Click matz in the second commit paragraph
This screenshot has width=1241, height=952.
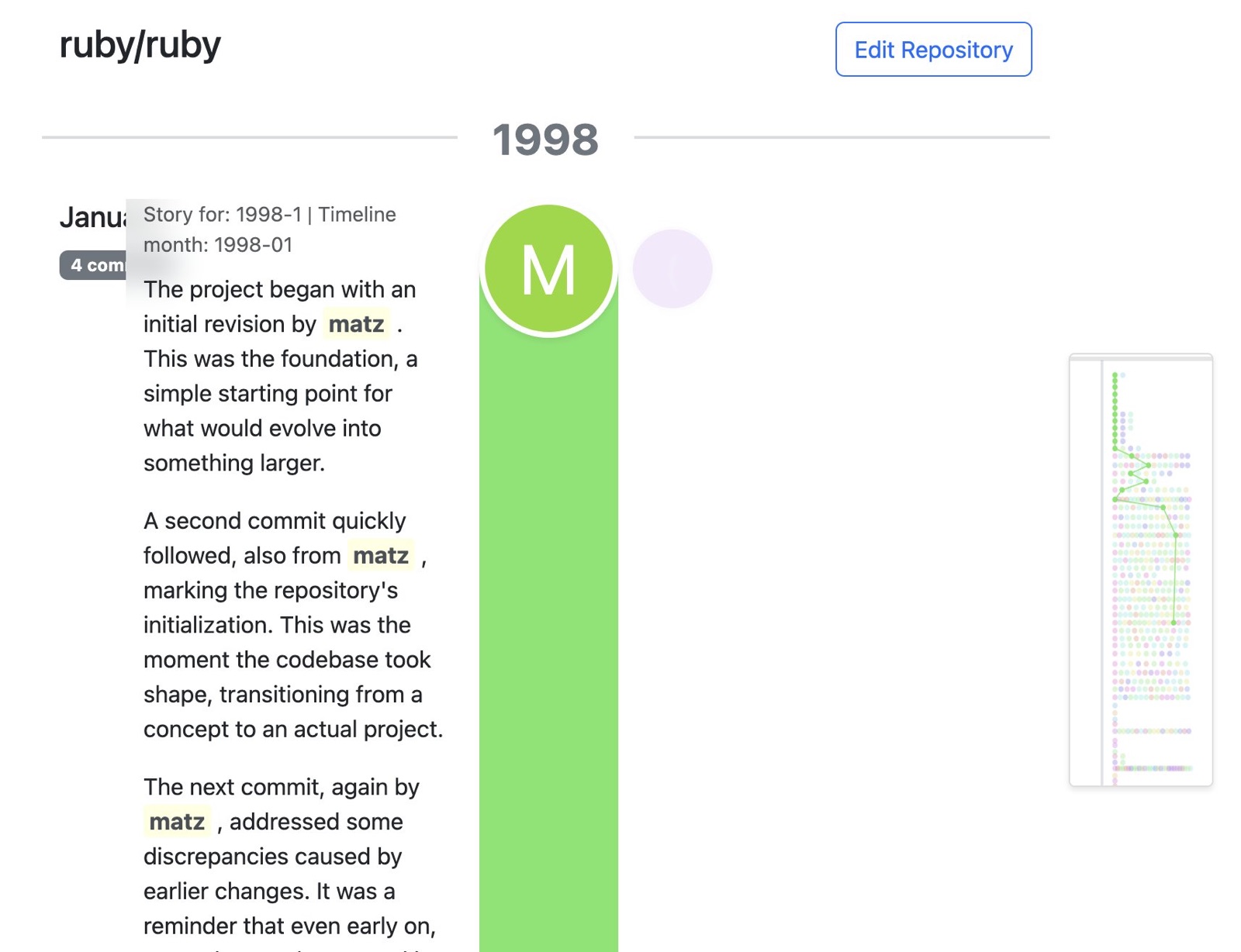tap(380, 556)
